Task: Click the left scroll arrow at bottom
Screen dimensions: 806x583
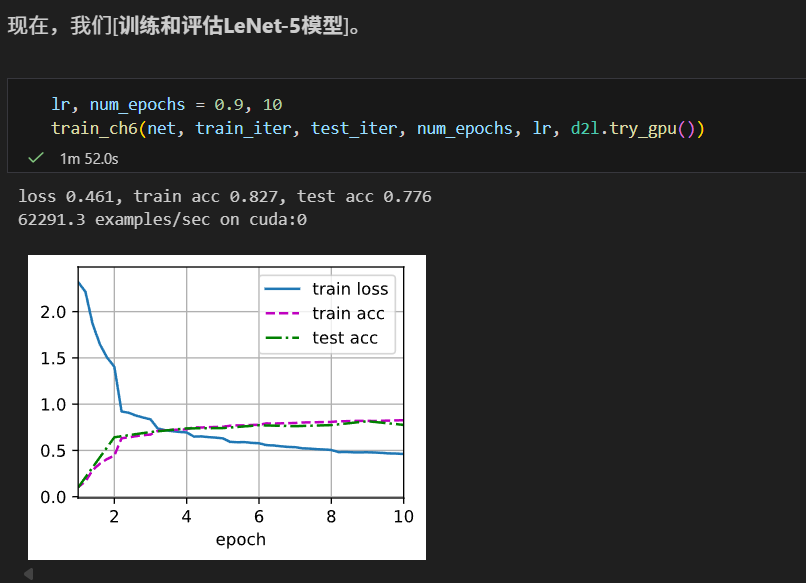Action: click(28, 574)
